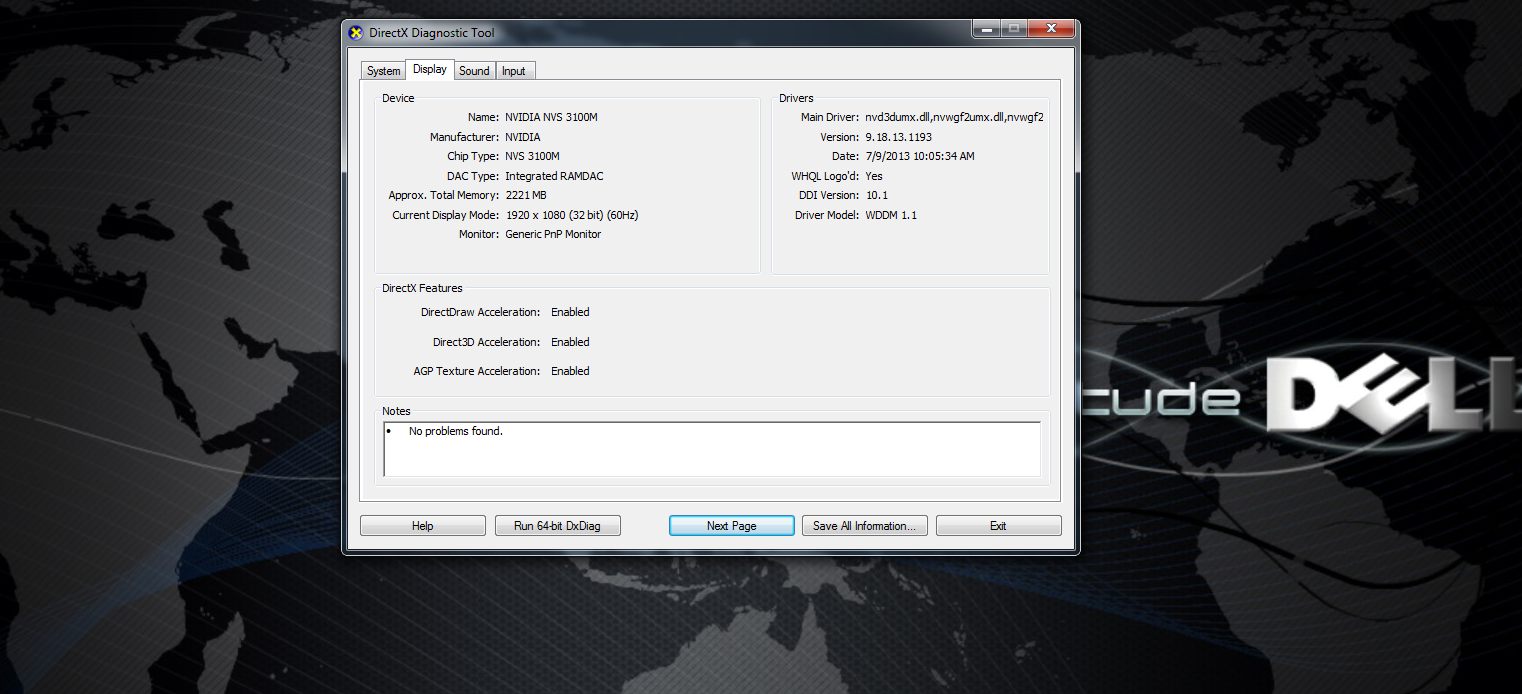Image resolution: width=1522 pixels, height=694 pixels.
Task: Open the Sound tab
Action: click(474, 71)
